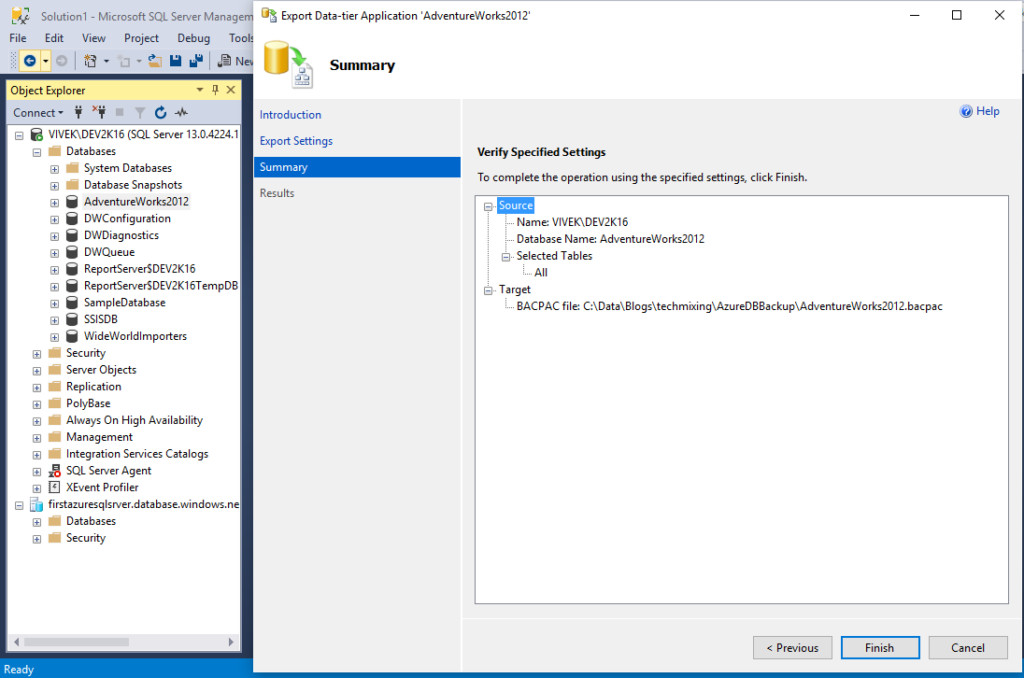Screen dimensions: 1024x678
Task: Open the Help link in the wizard
Action: click(978, 111)
